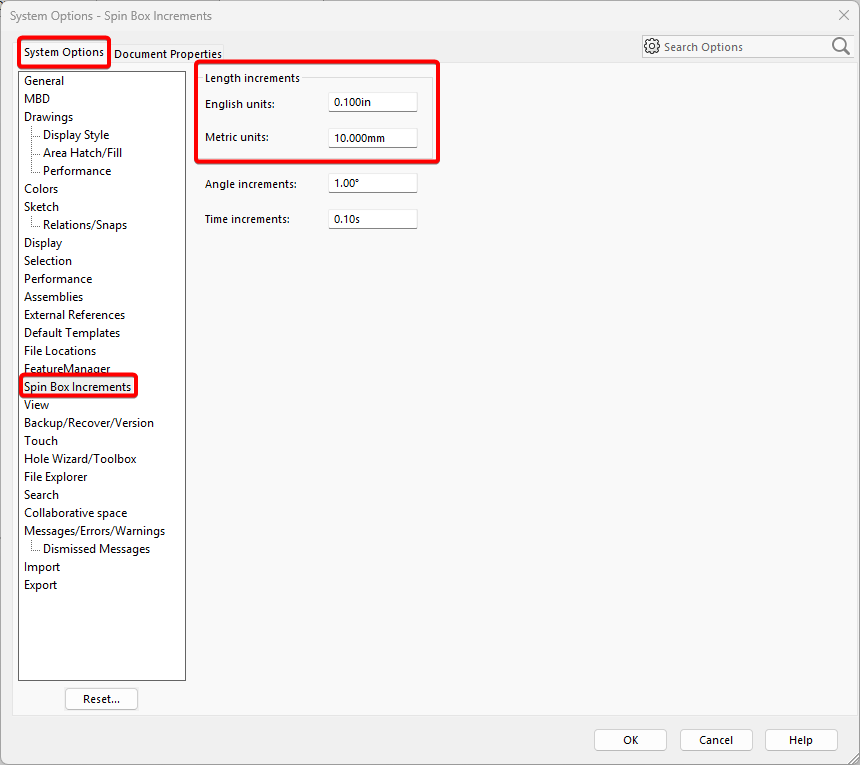860x765 pixels.
Task: Open the View options category
Action: [x=36, y=405]
